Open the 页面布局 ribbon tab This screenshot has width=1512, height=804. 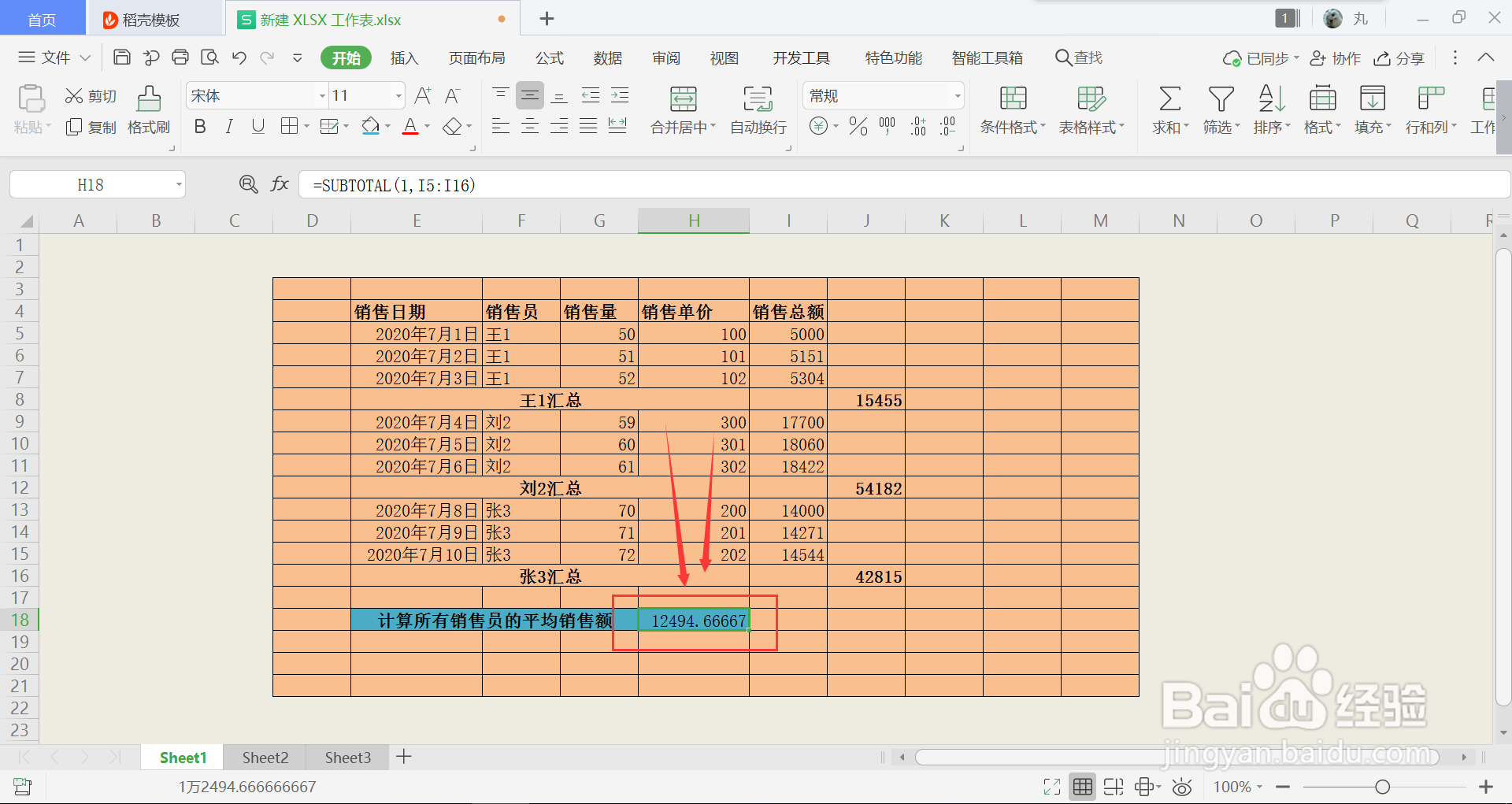[x=476, y=57]
